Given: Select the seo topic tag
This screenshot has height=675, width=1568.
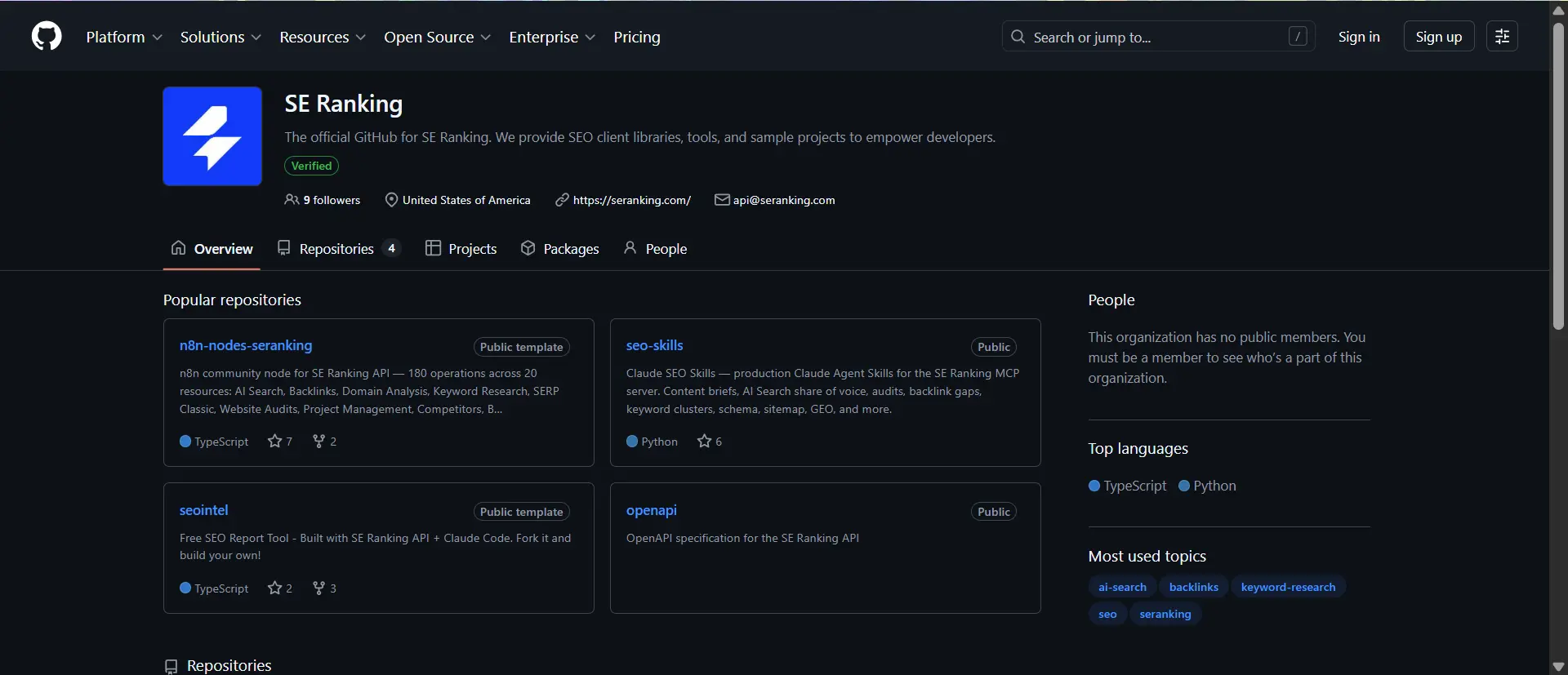Looking at the screenshot, I should [1107, 614].
